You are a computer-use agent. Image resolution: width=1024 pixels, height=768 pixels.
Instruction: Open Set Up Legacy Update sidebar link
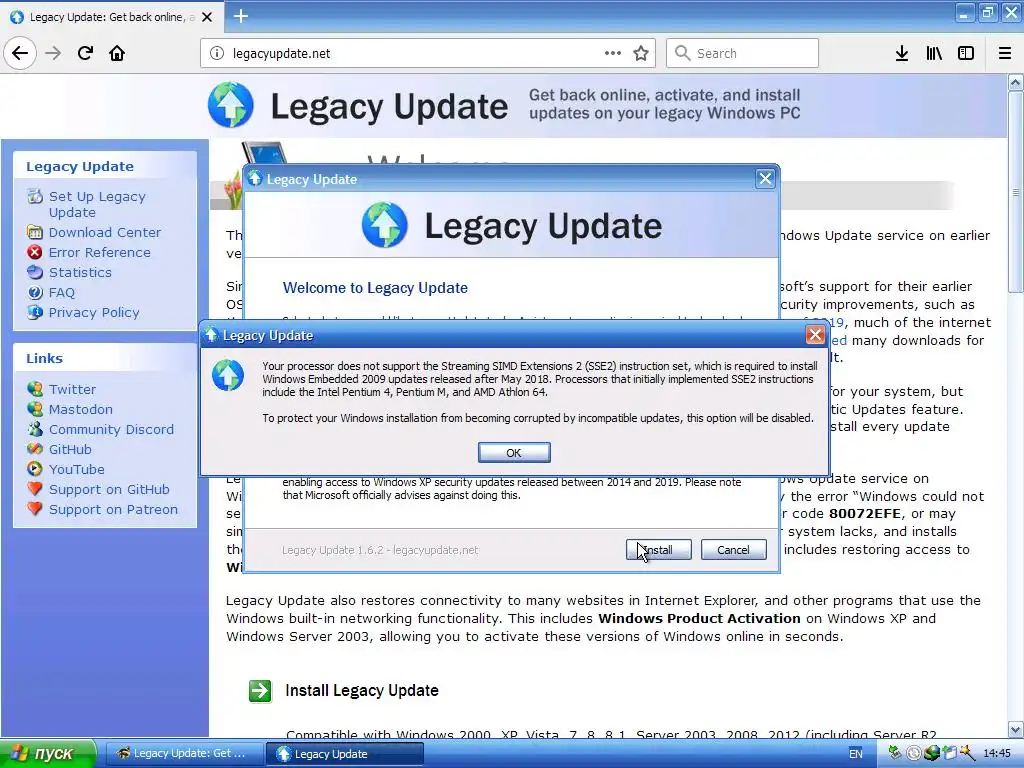tap(97, 204)
